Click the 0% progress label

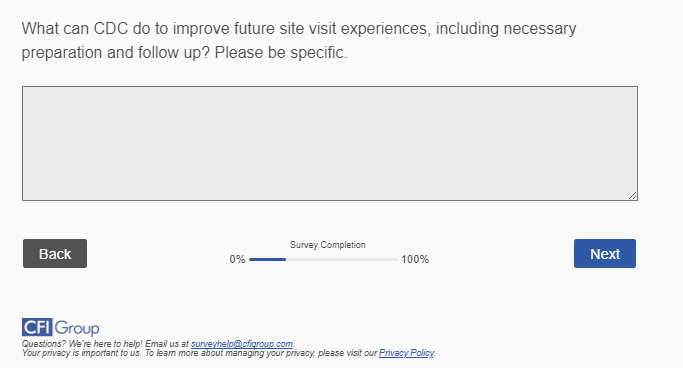[237, 260]
